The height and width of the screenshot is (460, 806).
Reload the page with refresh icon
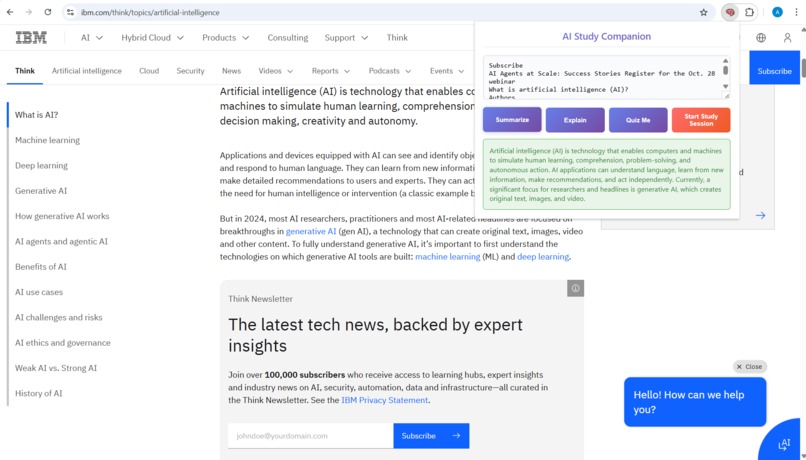pyautogui.click(x=48, y=12)
